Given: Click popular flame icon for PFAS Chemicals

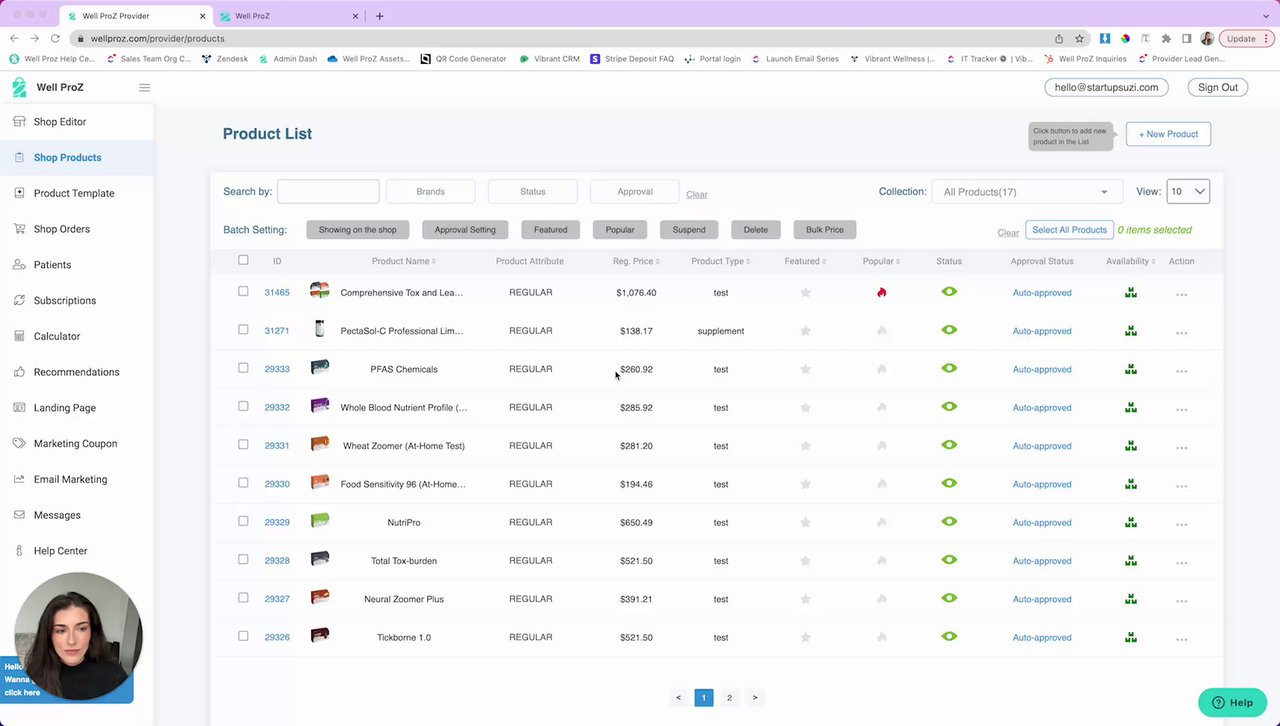Looking at the screenshot, I should click(x=881, y=369).
